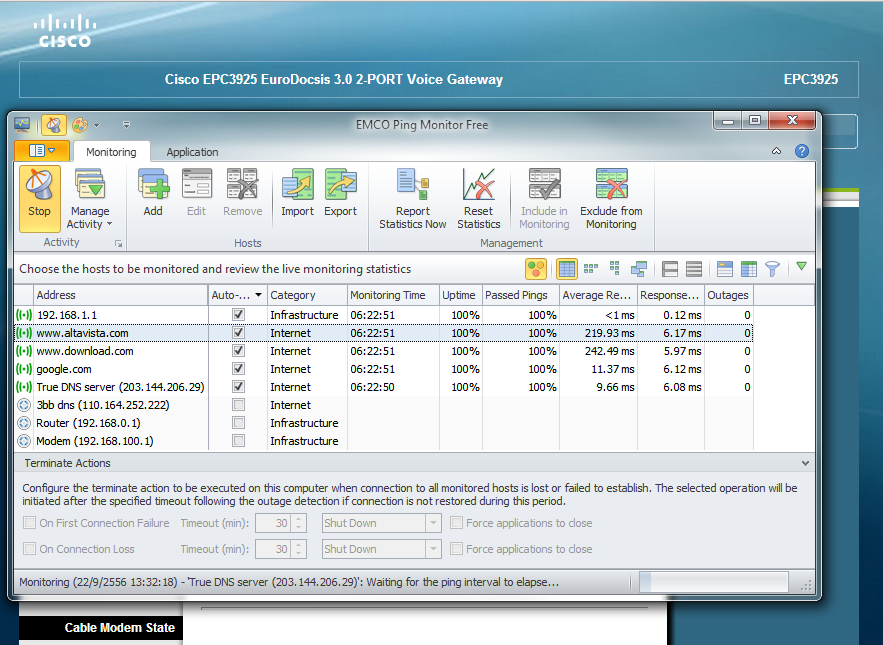Image resolution: width=883 pixels, height=645 pixels.
Task: Switch to the Application tab
Action: pyautogui.click(x=192, y=152)
